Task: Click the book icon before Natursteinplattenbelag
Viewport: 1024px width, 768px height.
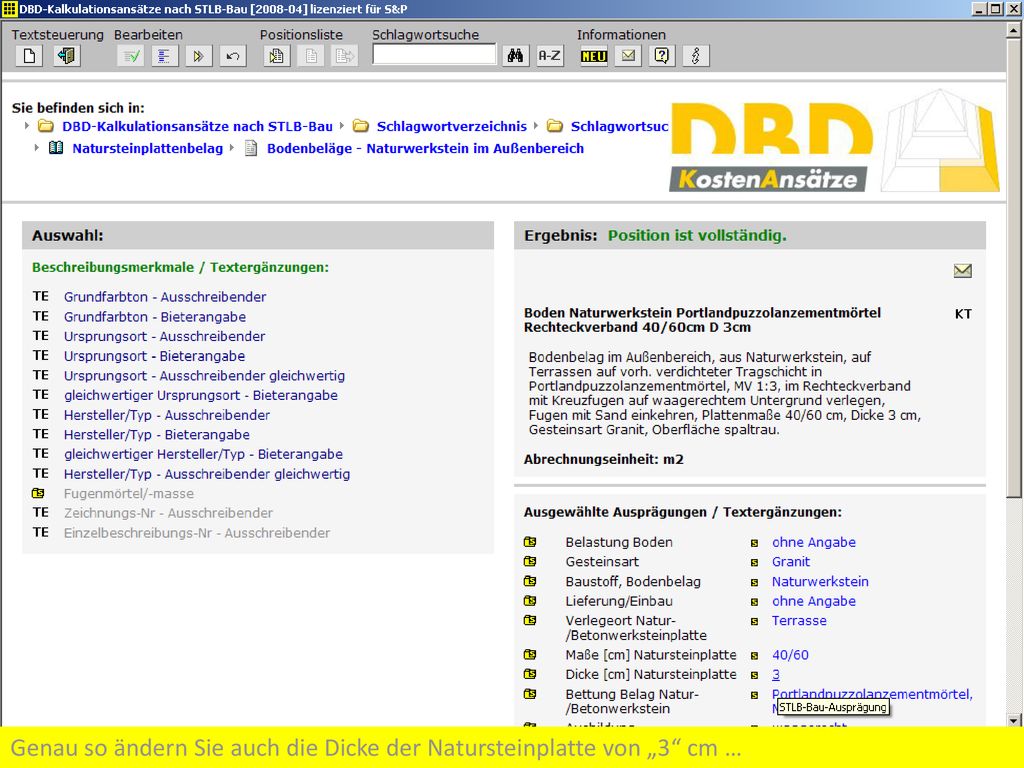Action: coord(56,148)
